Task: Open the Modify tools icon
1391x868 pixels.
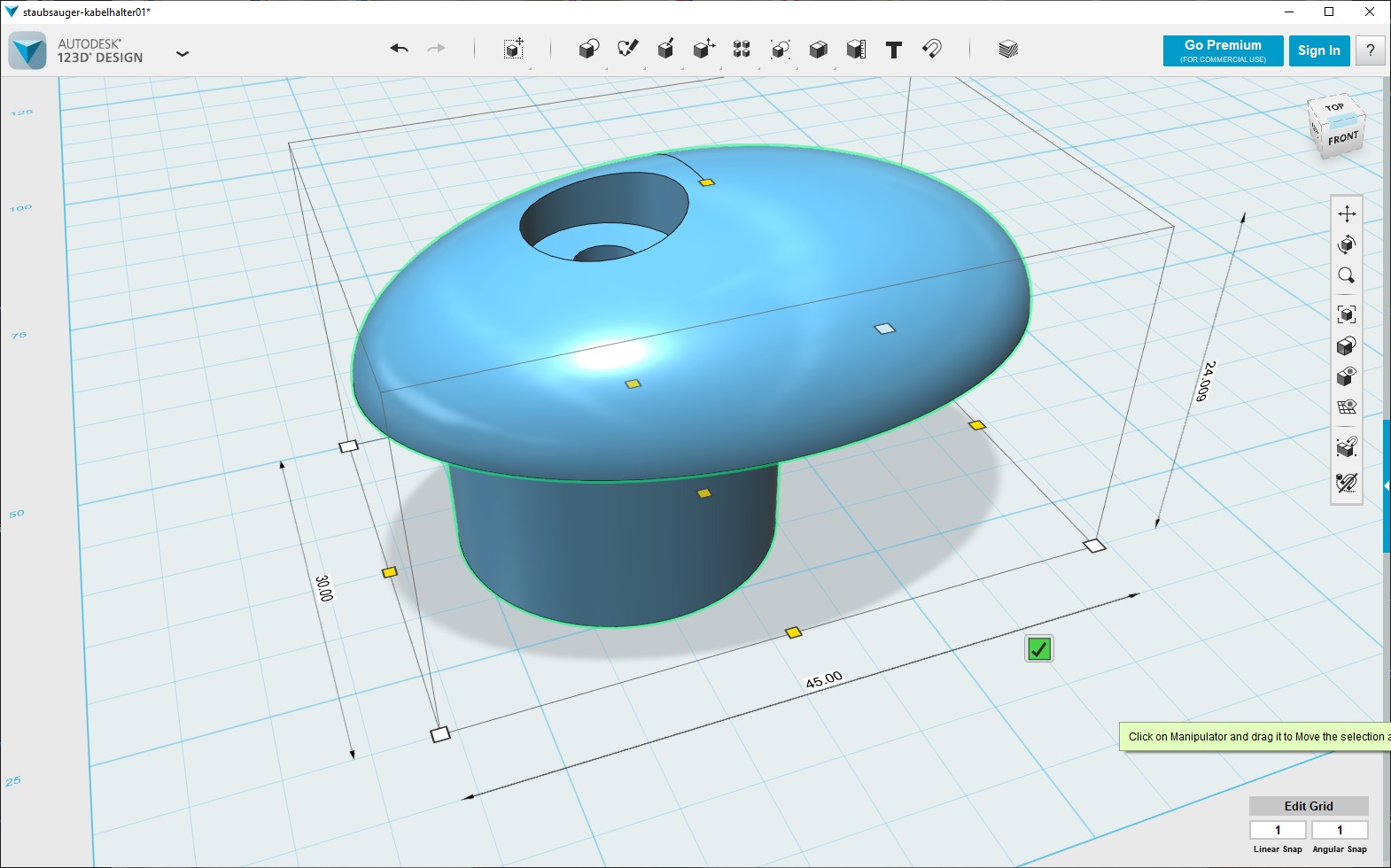Action: 703,49
